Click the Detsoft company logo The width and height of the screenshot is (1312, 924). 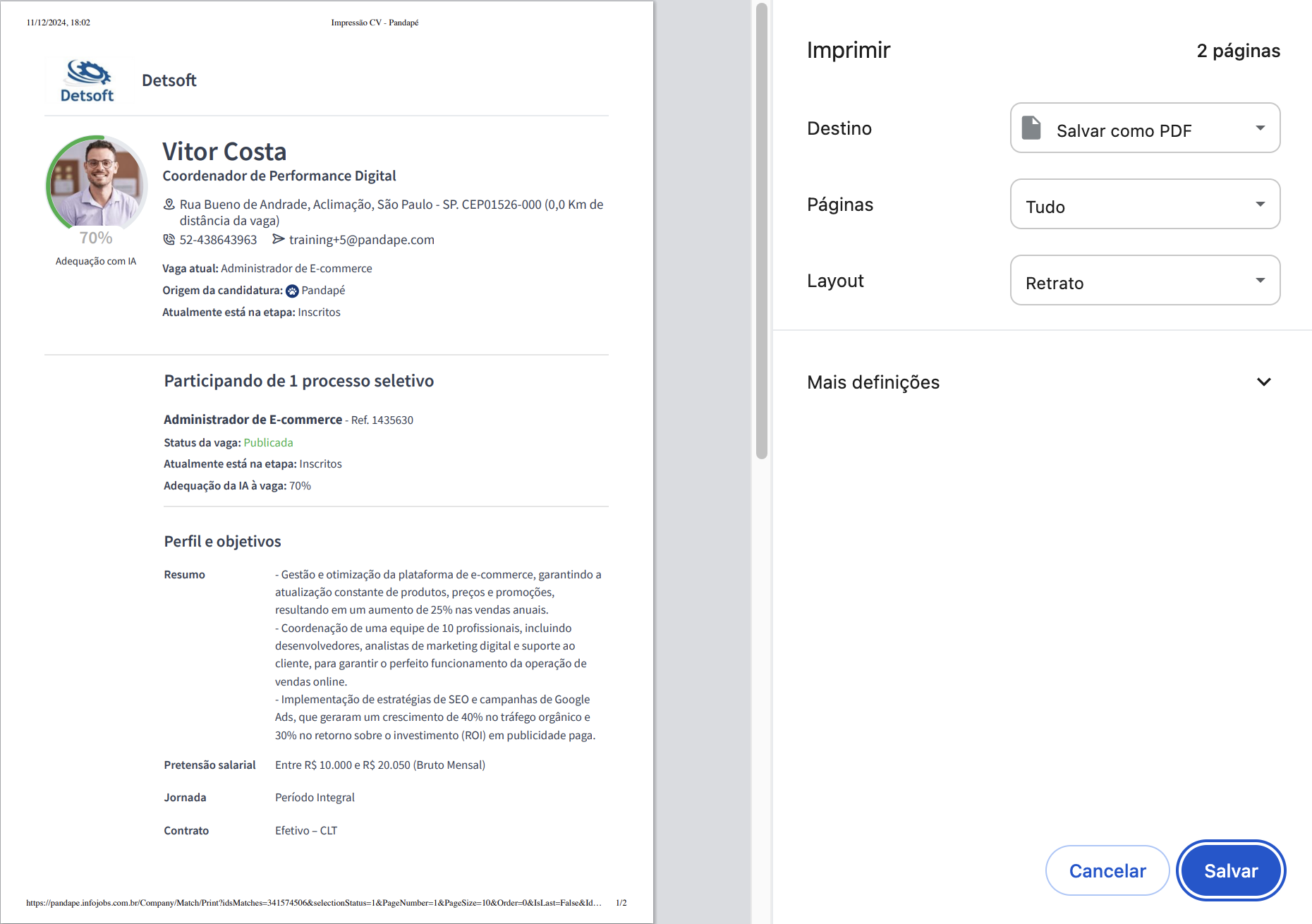tap(87, 81)
